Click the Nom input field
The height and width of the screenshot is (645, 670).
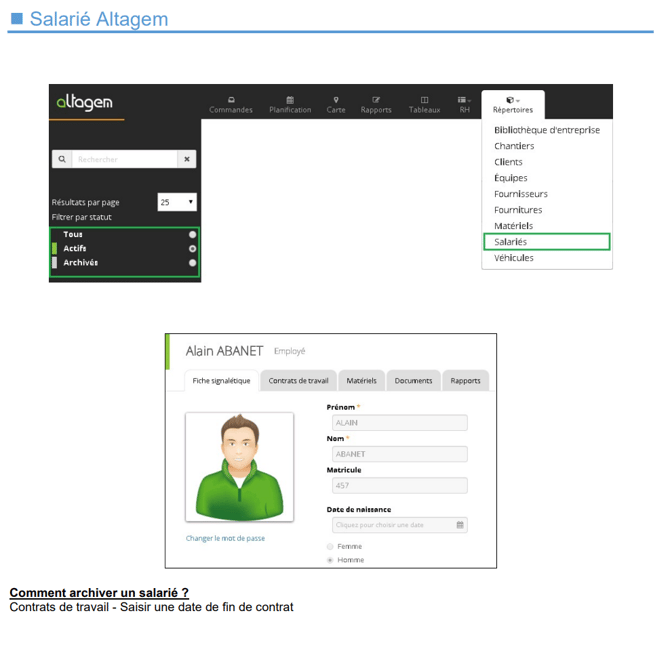tap(400, 454)
